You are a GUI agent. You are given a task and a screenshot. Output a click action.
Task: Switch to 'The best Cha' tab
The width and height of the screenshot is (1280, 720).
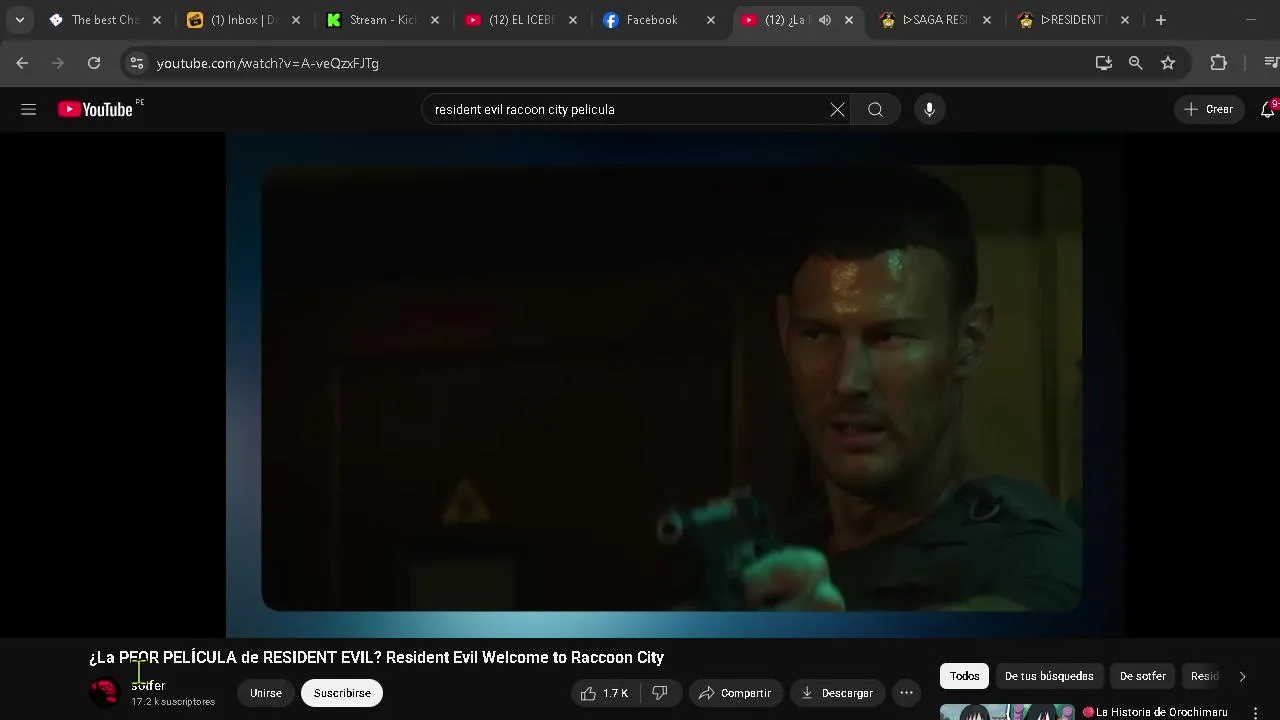coord(105,20)
